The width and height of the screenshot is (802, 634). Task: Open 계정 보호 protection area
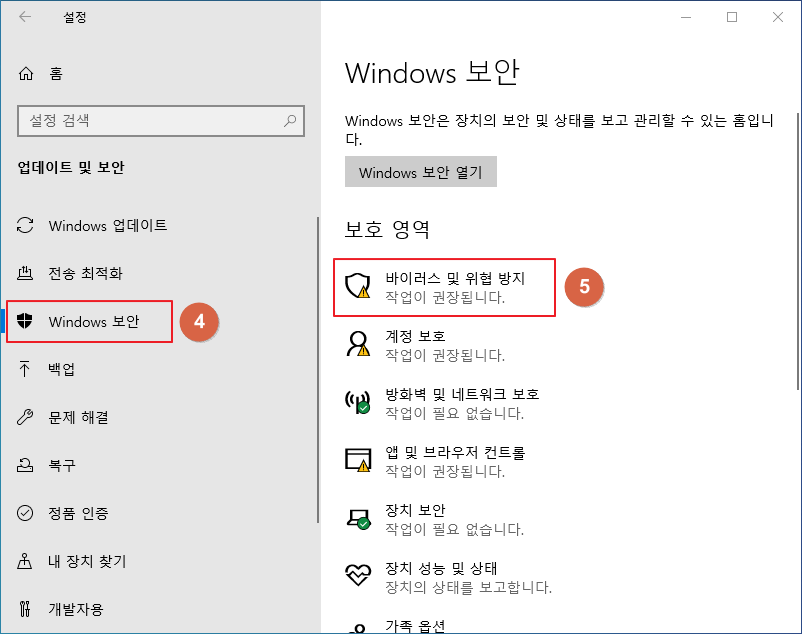426,345
